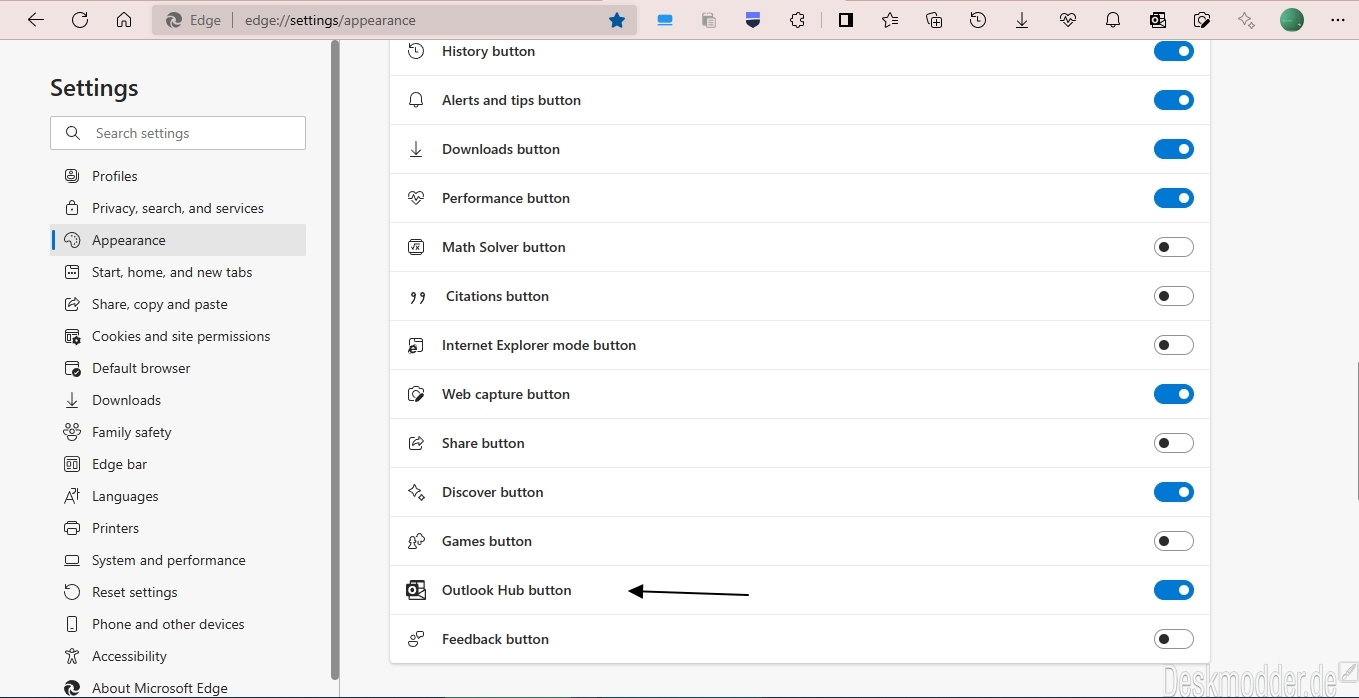Screen dimensions: 1359x698
Task: Open the Settings and more ellipsis menu
Action: pyautogui.click(x=1338, y=20)
